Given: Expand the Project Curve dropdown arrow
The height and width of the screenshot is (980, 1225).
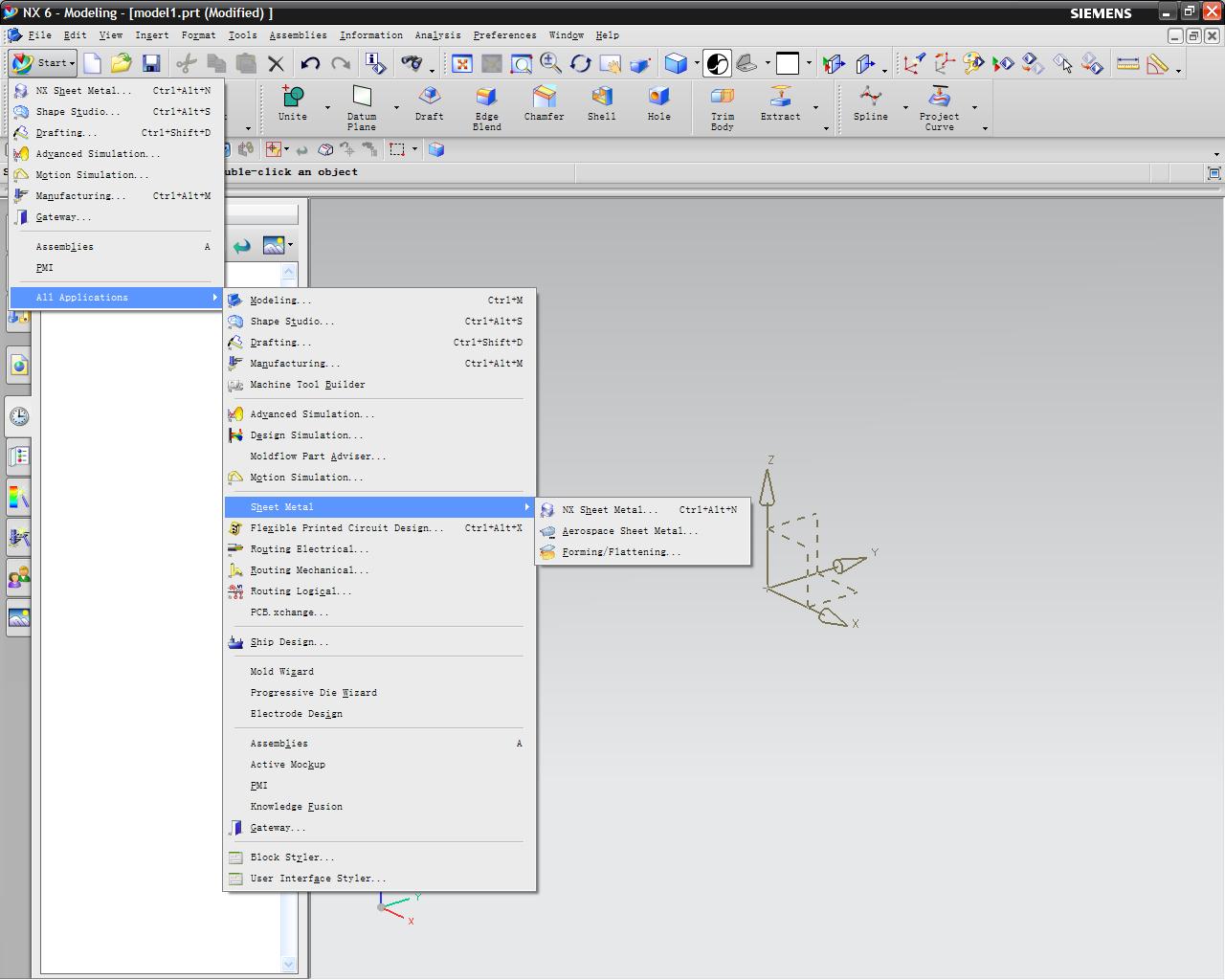Looking at the screenshot, I should pyautogui.click(x=974, y=107).
